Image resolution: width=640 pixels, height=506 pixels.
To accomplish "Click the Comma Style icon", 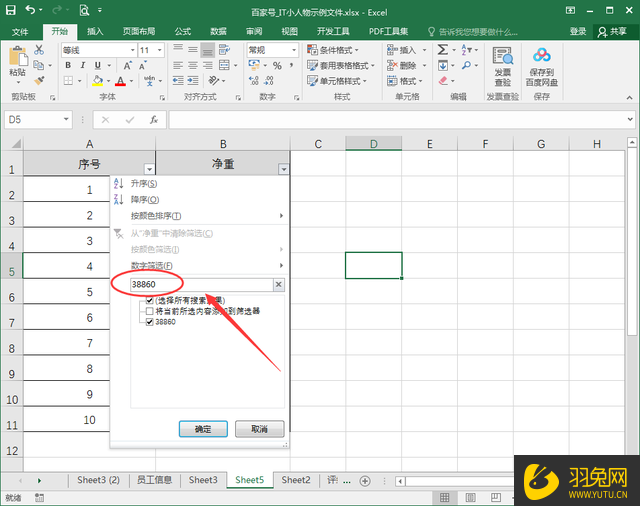I will (291, 65).
